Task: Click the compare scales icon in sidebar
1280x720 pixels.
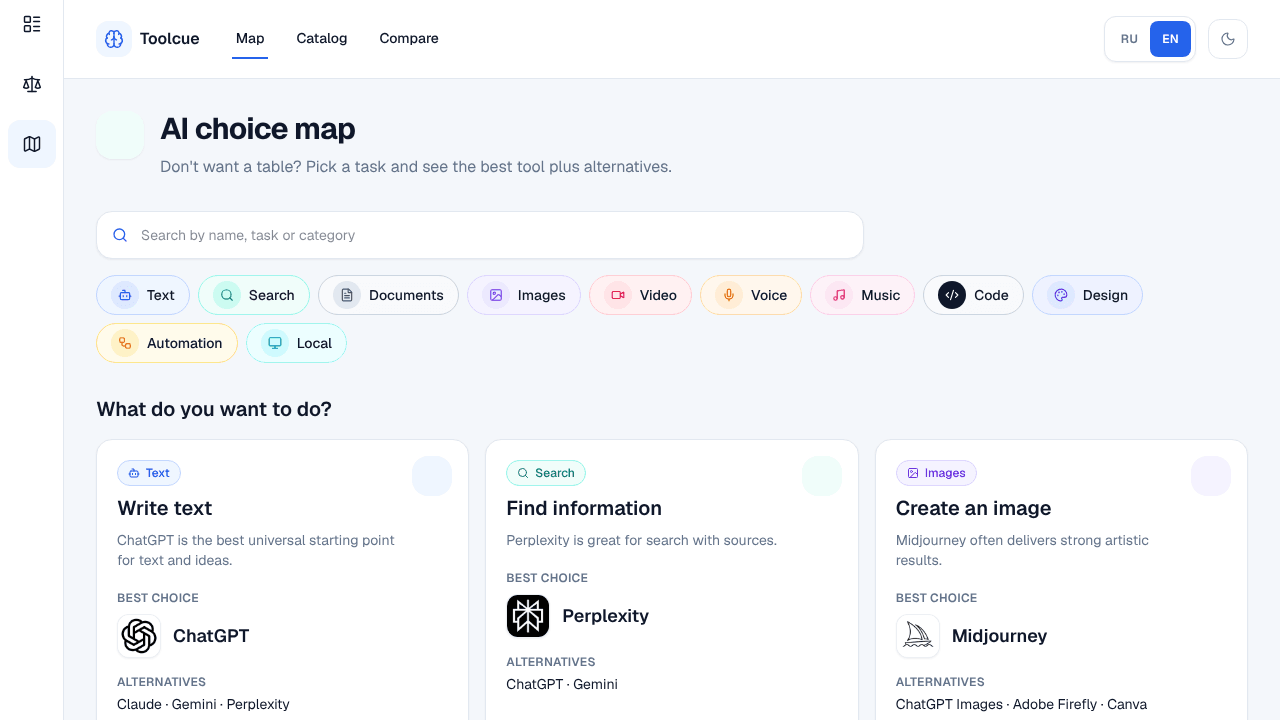Action: 32,84
